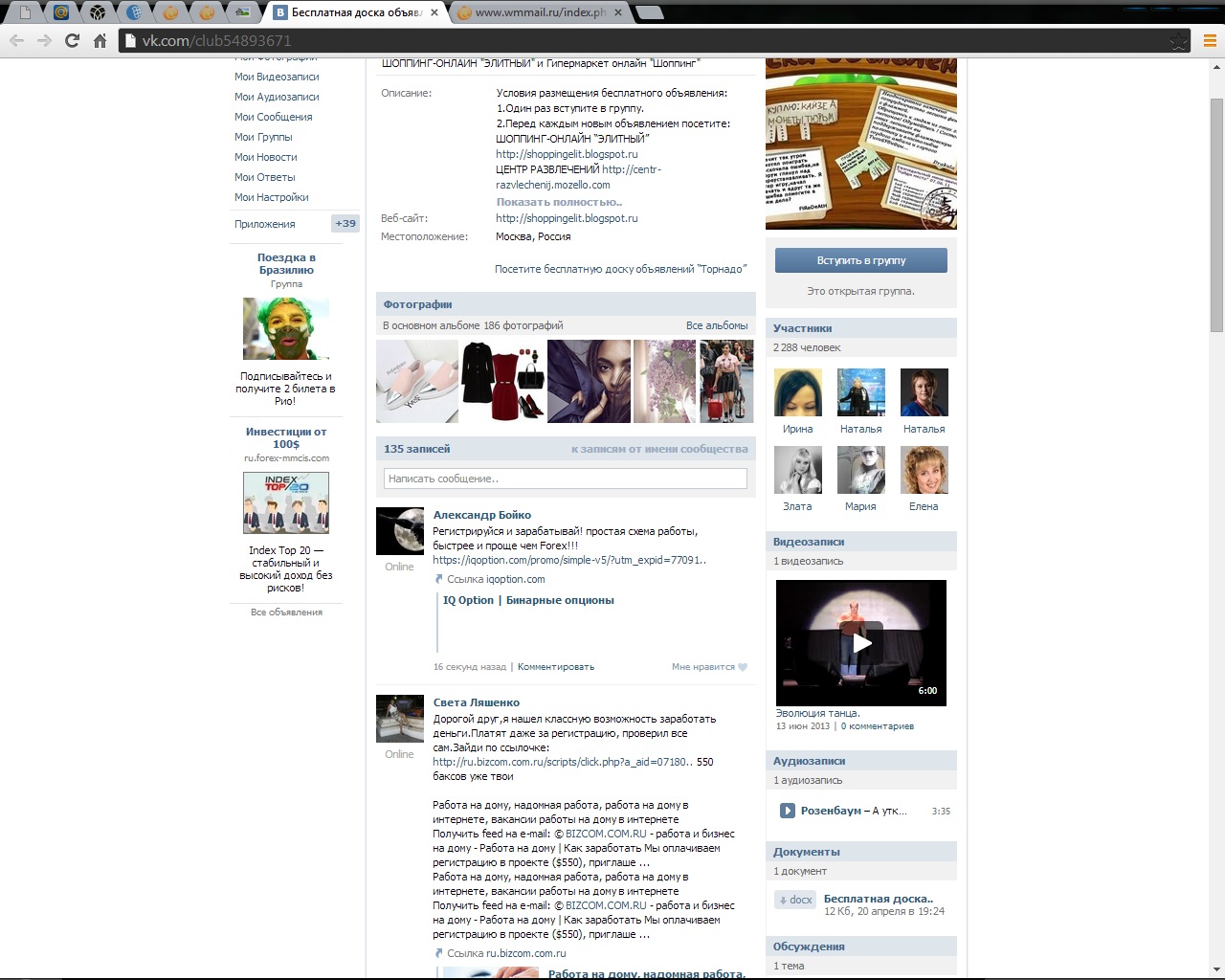Open the Обсуждения section header

(809, 947)
